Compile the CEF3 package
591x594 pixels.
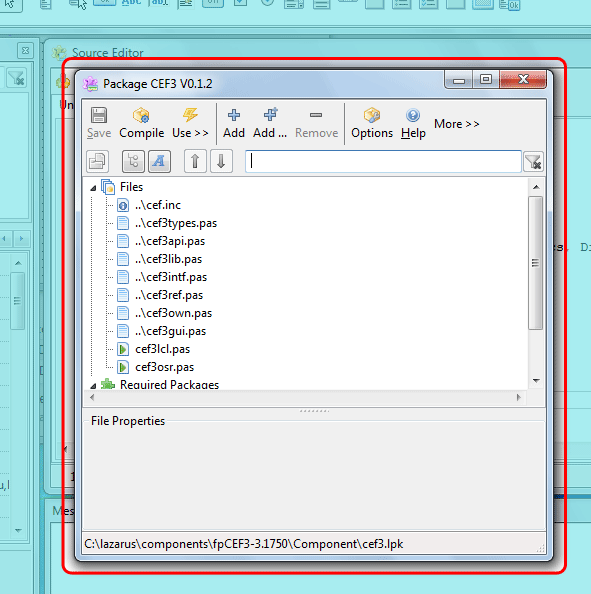(x=142, y=123)
